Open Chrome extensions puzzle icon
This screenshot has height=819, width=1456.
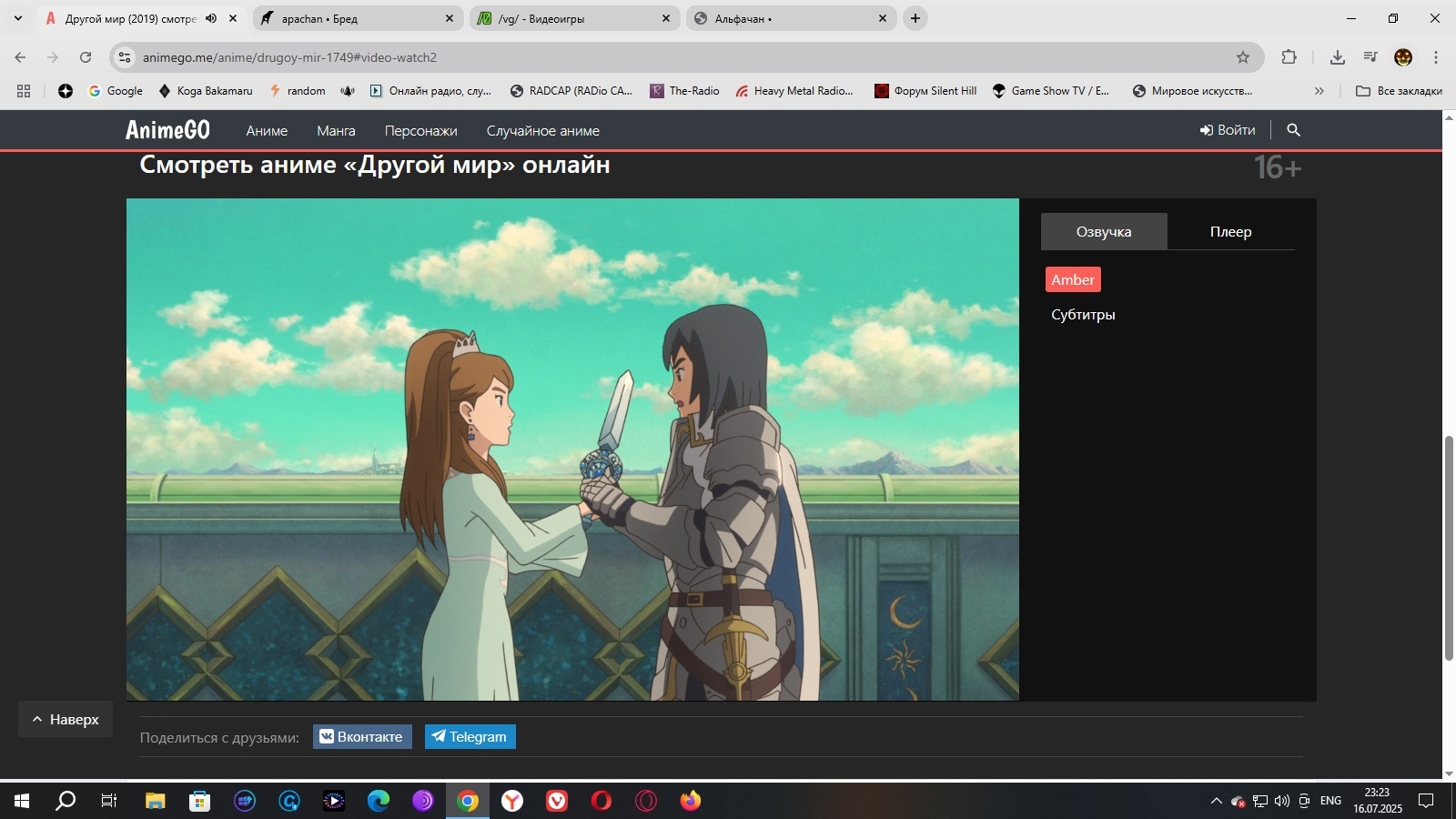1289,57
